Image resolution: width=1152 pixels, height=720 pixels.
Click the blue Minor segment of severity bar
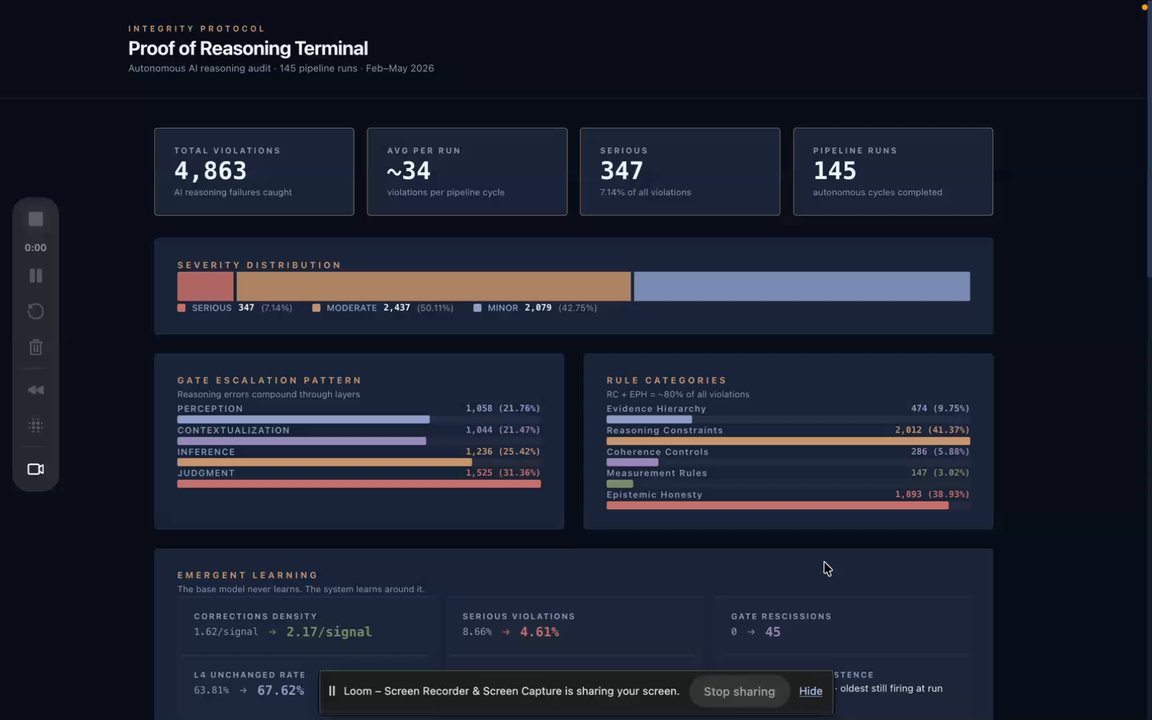click(x=802, y=286)
